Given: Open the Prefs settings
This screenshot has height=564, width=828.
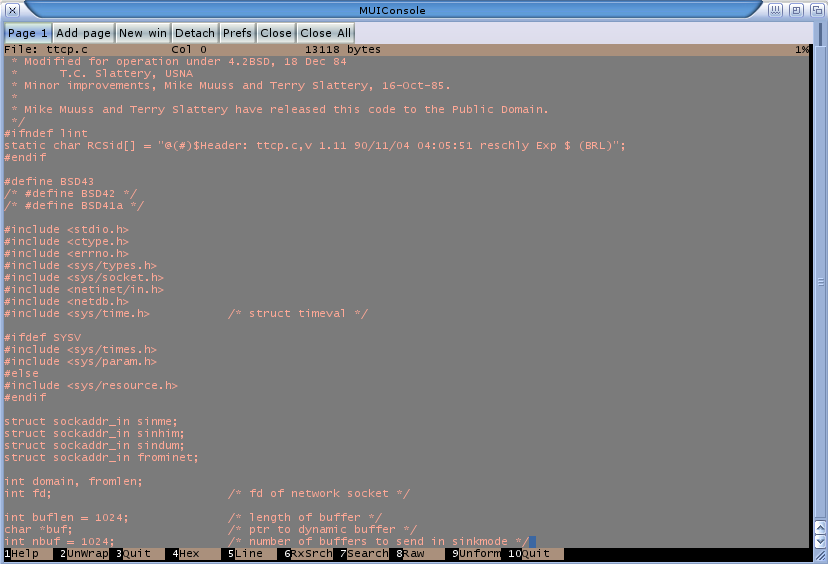Looking at the screenshot, I should 237,33.
